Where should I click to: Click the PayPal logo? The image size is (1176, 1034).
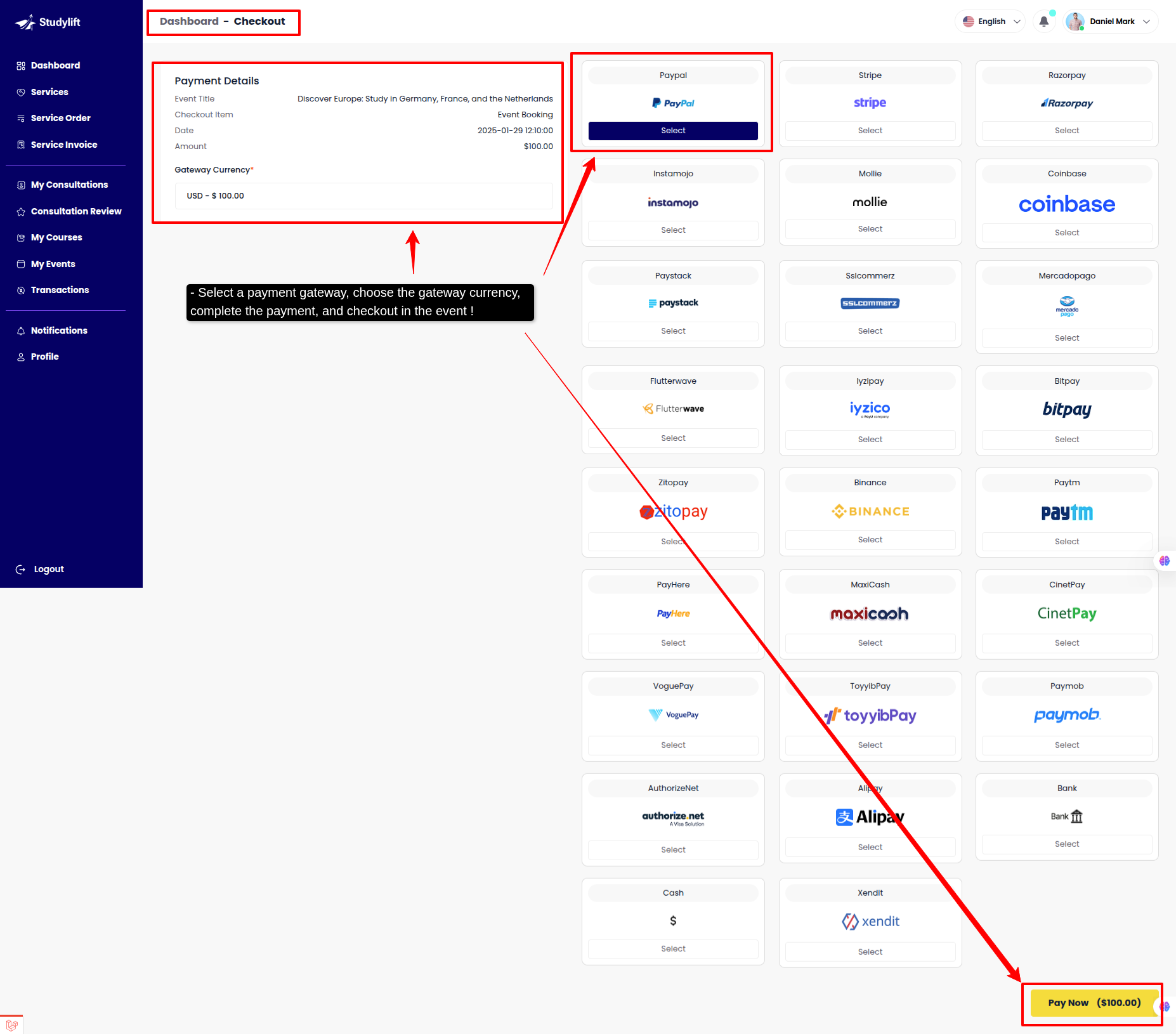coord(673,103)
